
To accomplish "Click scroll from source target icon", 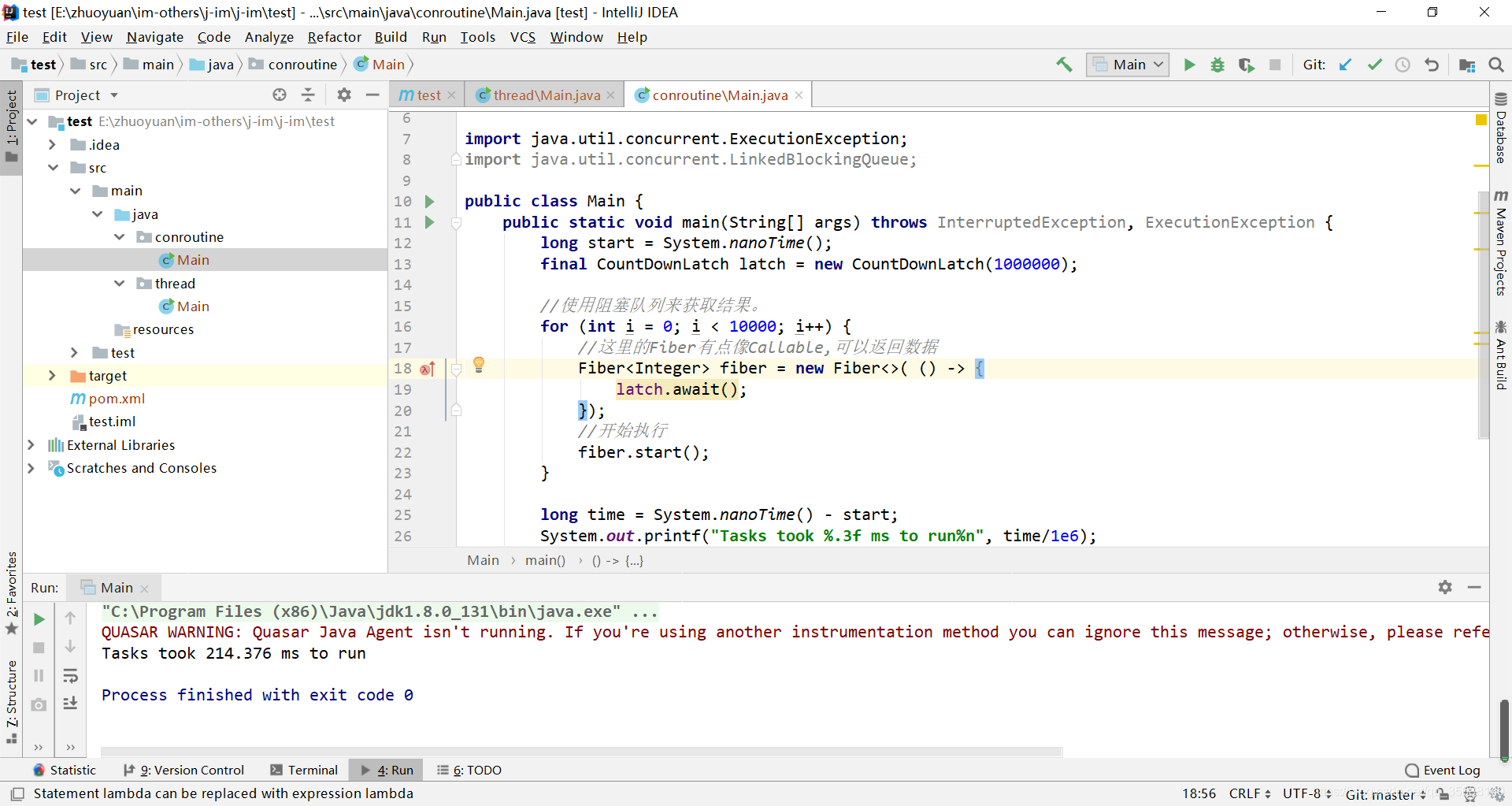I will (x=280, y=95).
